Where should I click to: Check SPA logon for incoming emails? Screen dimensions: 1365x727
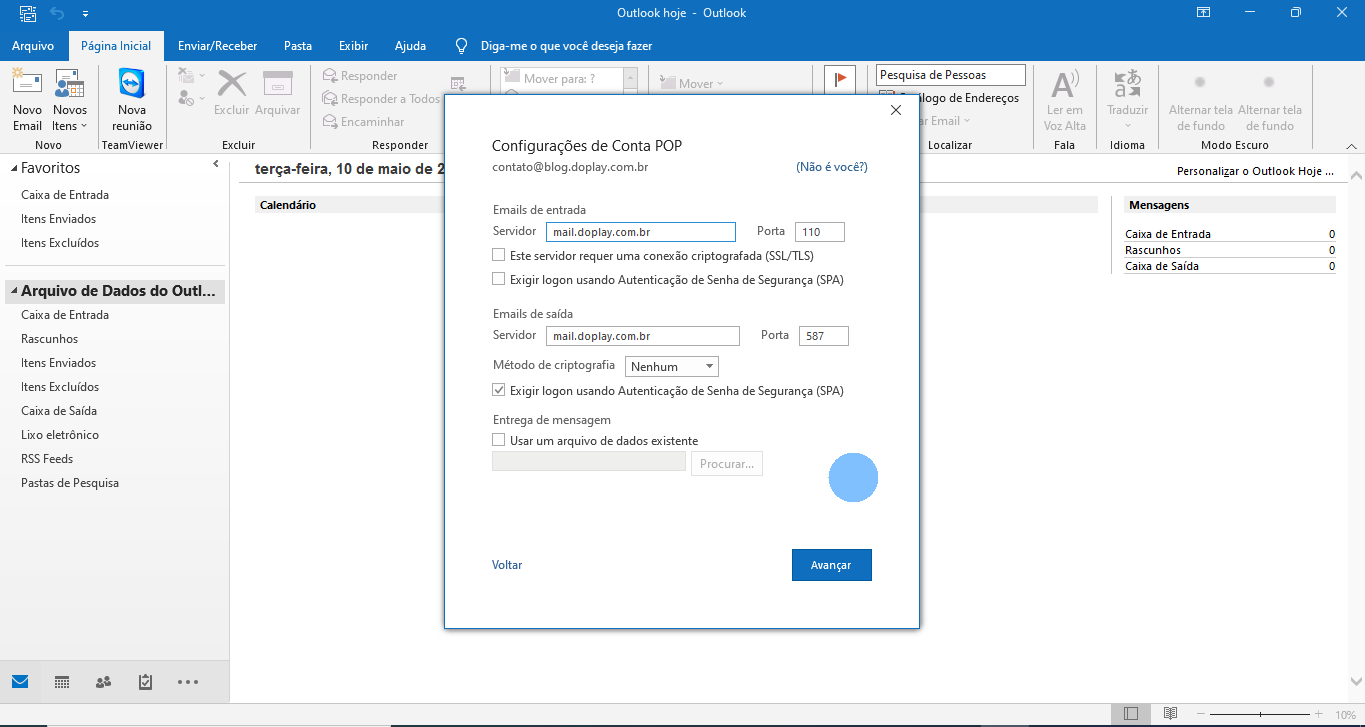(x=499, y=280)
